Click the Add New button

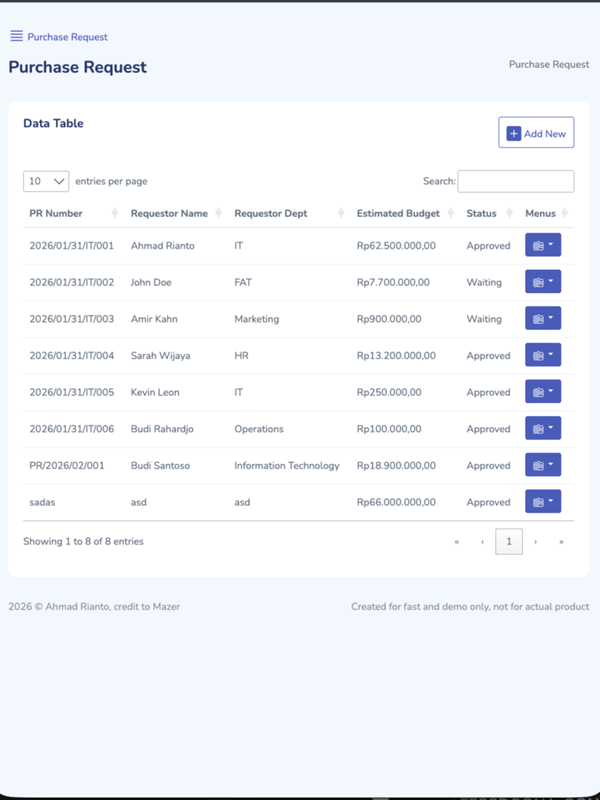tap(536, 133)
